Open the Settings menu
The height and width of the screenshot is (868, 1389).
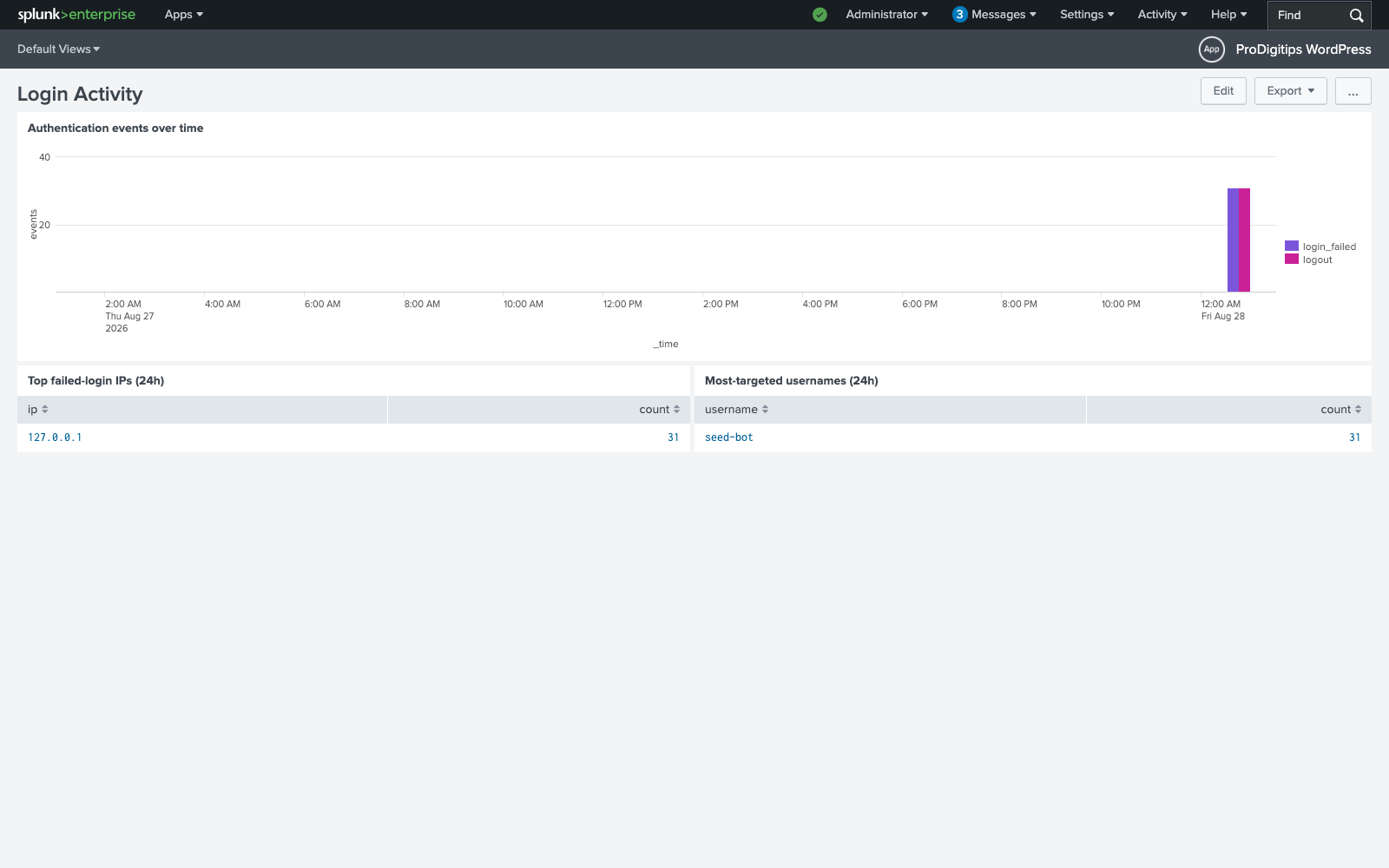click(x=1087, y=15)
